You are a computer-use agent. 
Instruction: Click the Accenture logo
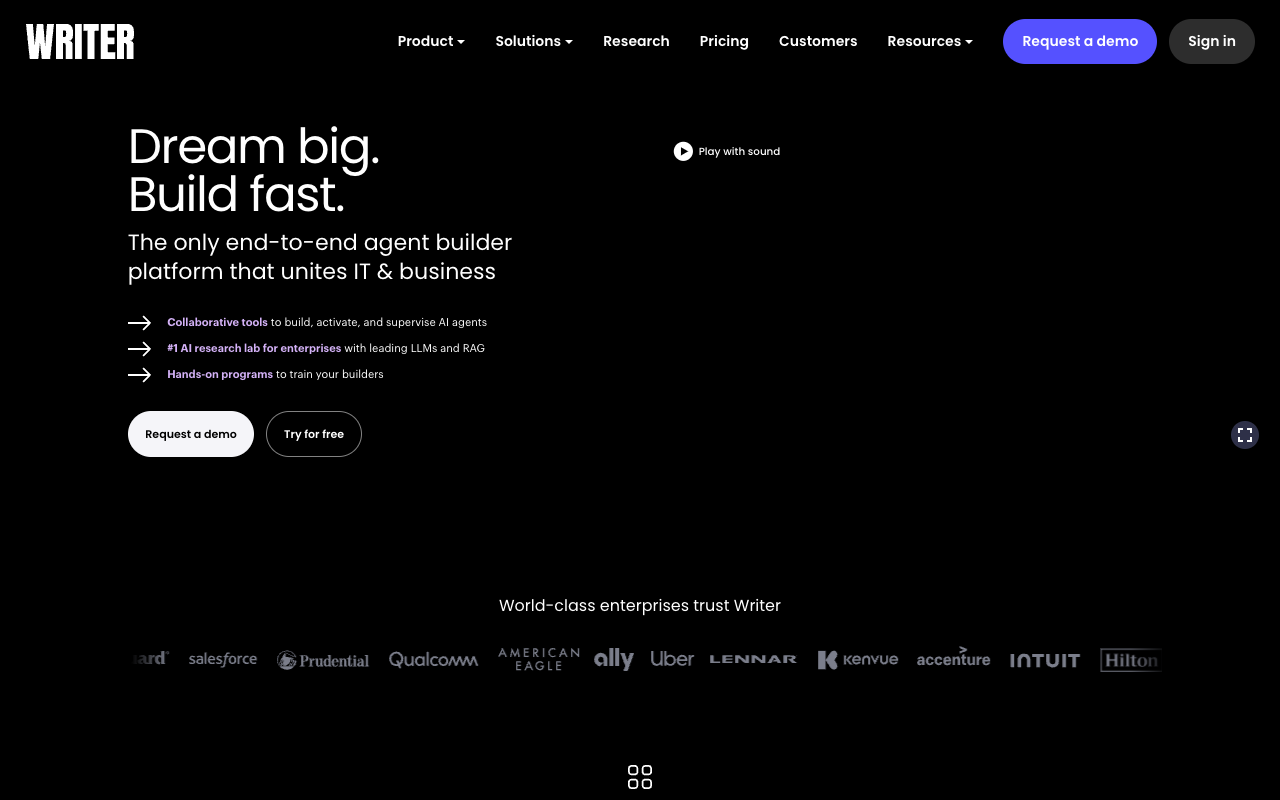pos(953,657)
